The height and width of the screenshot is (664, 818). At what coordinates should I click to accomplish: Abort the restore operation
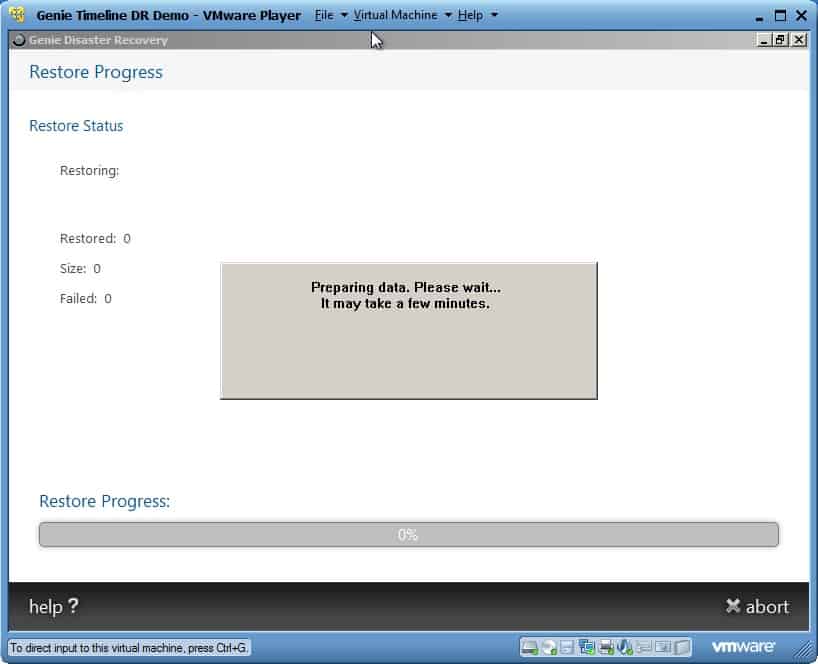(757, 607)
